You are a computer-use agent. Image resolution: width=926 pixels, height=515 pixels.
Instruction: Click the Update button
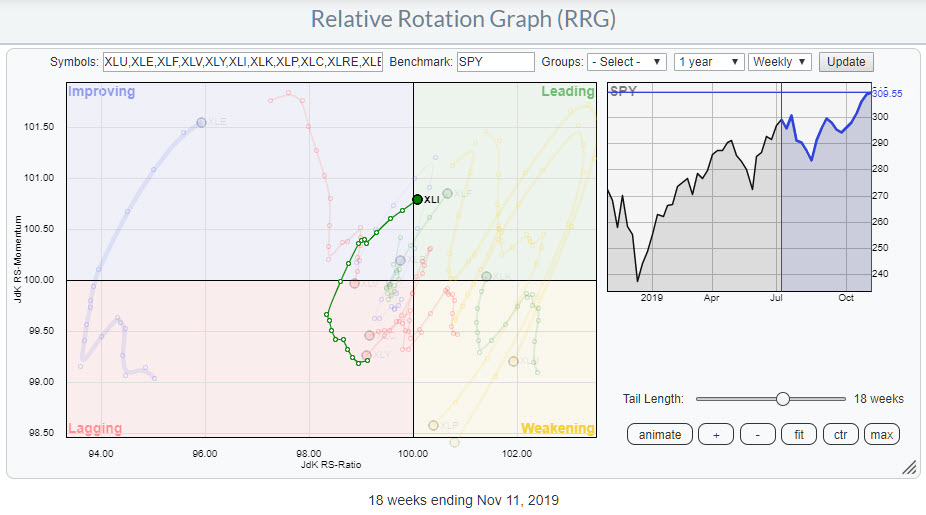point(846,62)
